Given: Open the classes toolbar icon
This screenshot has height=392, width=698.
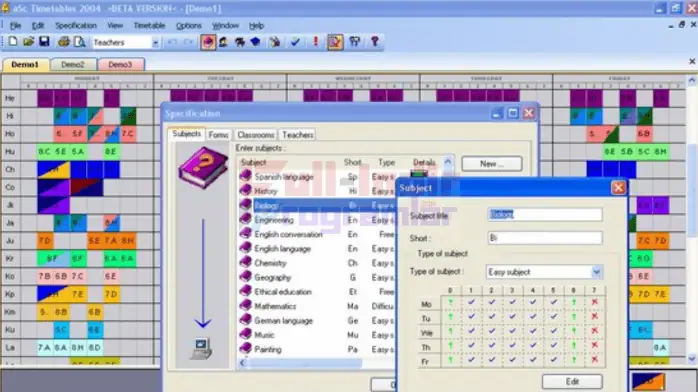Looking at the screenshot, I should [239, 42].
